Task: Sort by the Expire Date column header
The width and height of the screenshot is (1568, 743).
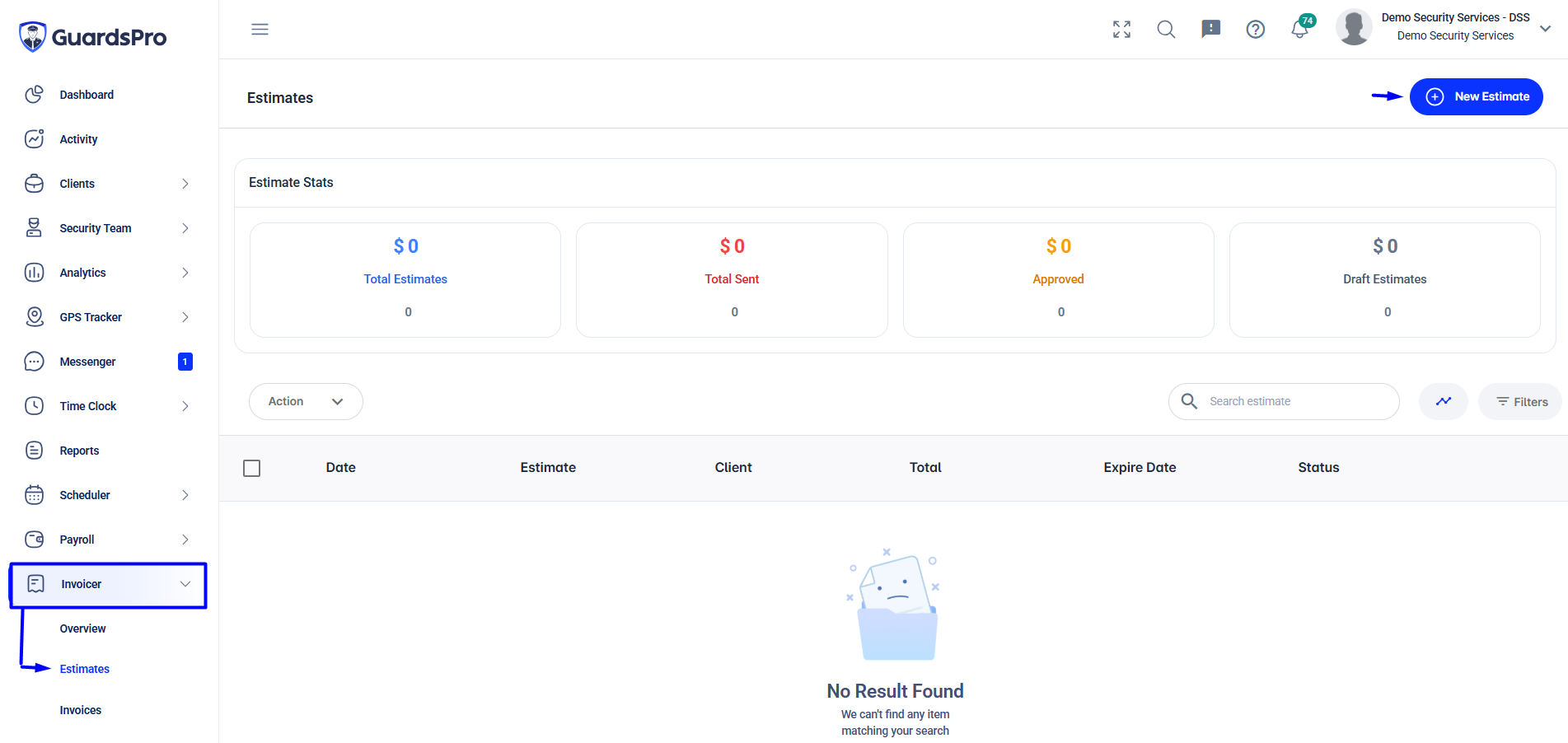Action: pos(1140,467)
